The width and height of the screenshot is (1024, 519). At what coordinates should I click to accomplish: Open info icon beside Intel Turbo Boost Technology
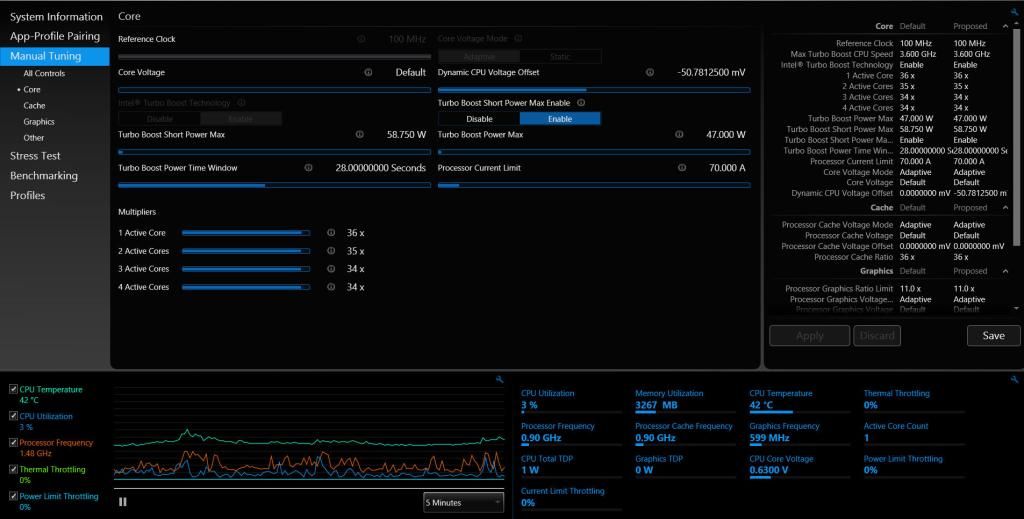[x=242, y=103]
